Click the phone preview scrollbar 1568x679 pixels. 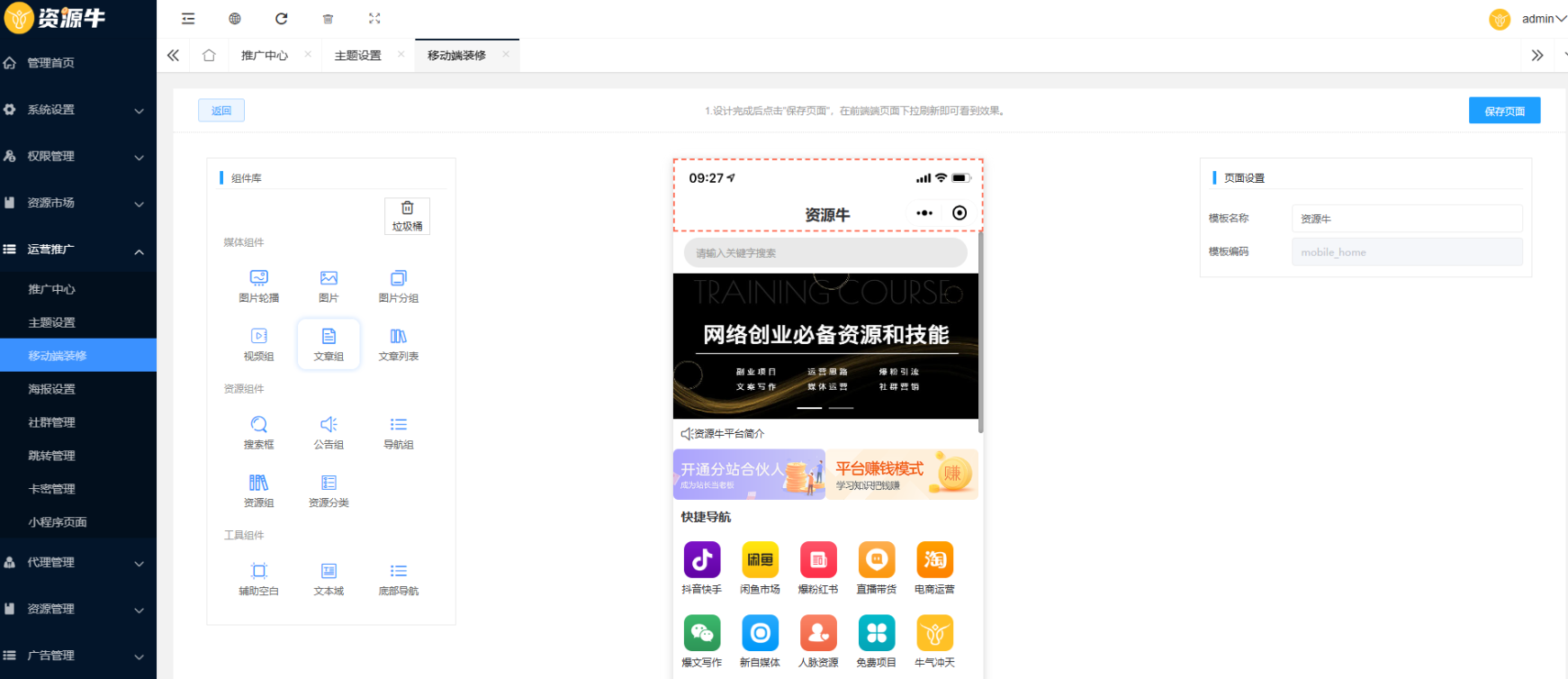pos(981,333)
